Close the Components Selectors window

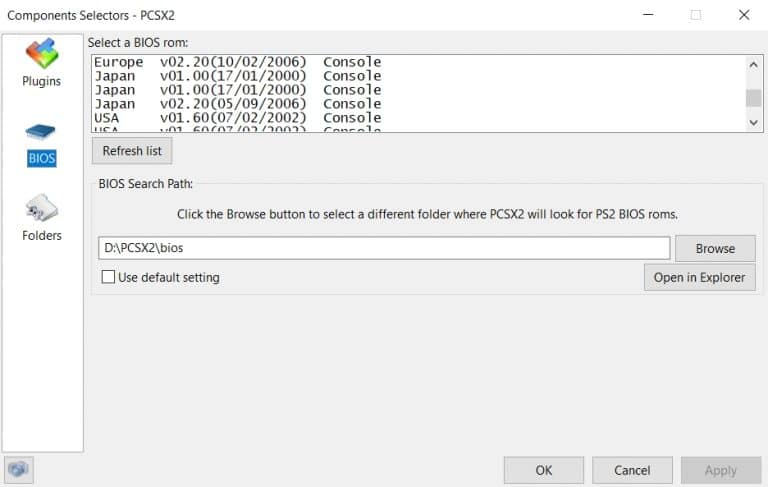pyautogui.click(x=744, y=15)
